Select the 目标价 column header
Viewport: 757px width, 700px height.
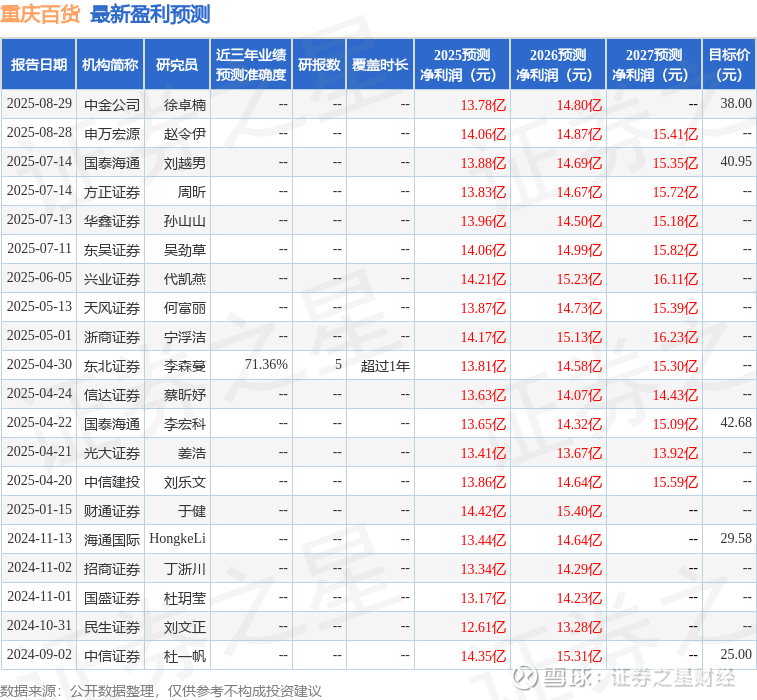(729, 64)
